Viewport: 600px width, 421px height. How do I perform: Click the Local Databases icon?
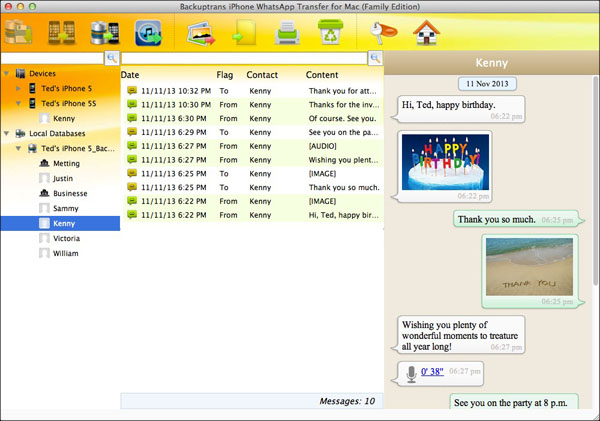coord(20,133)
